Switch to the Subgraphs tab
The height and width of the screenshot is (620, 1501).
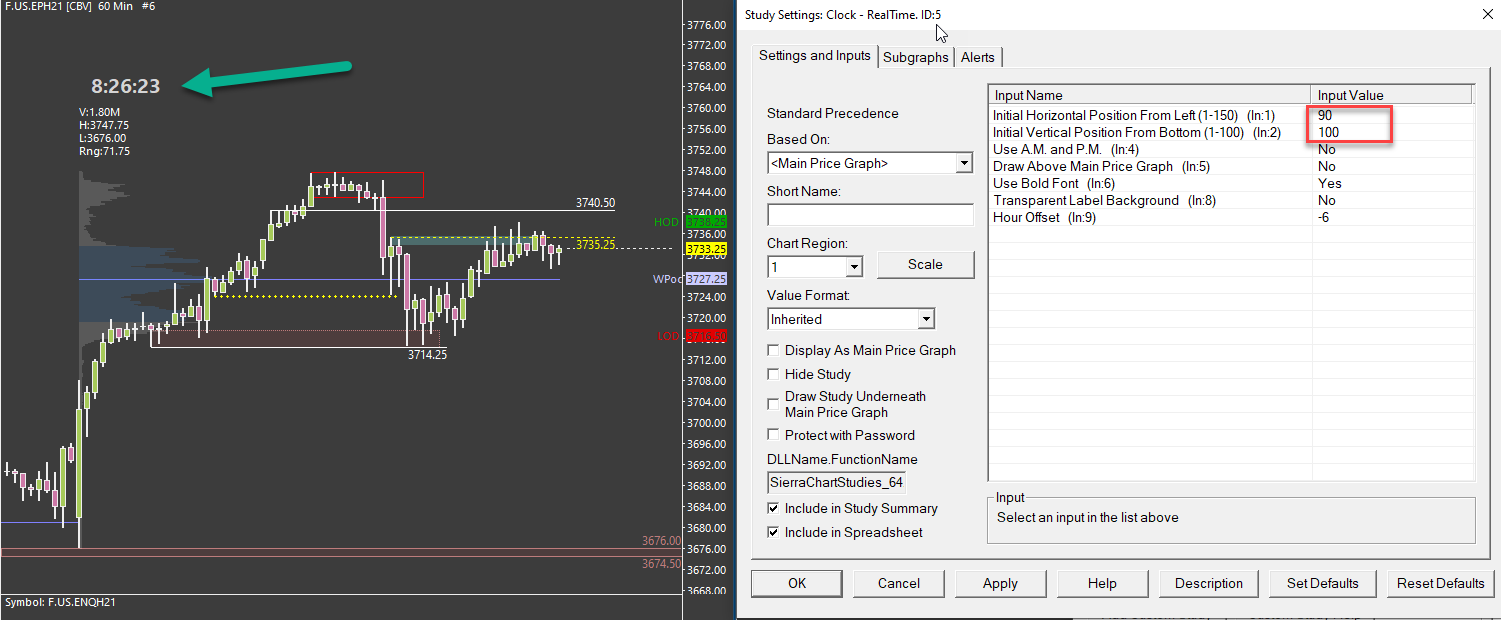tap(916, 57)
